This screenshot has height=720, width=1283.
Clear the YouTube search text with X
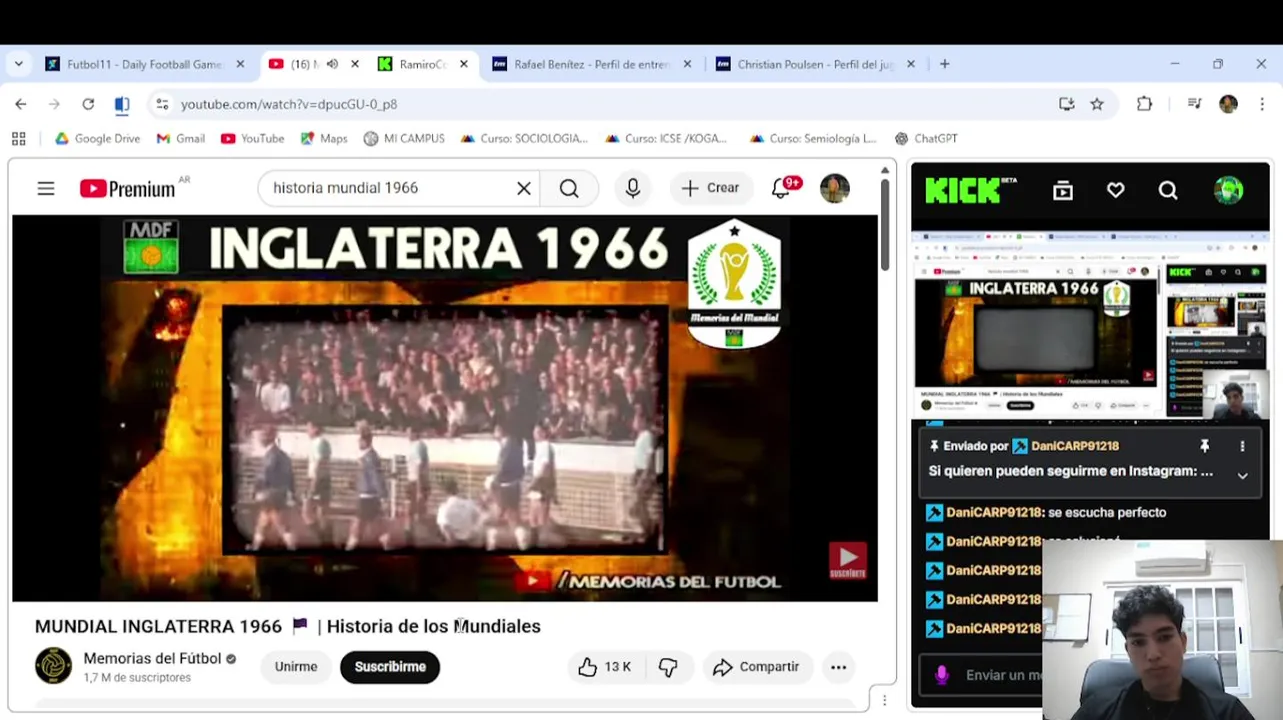point(524,188)
